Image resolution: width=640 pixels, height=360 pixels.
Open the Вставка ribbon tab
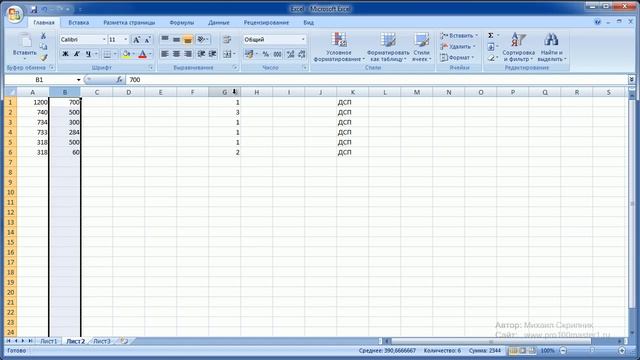point(78,22)
